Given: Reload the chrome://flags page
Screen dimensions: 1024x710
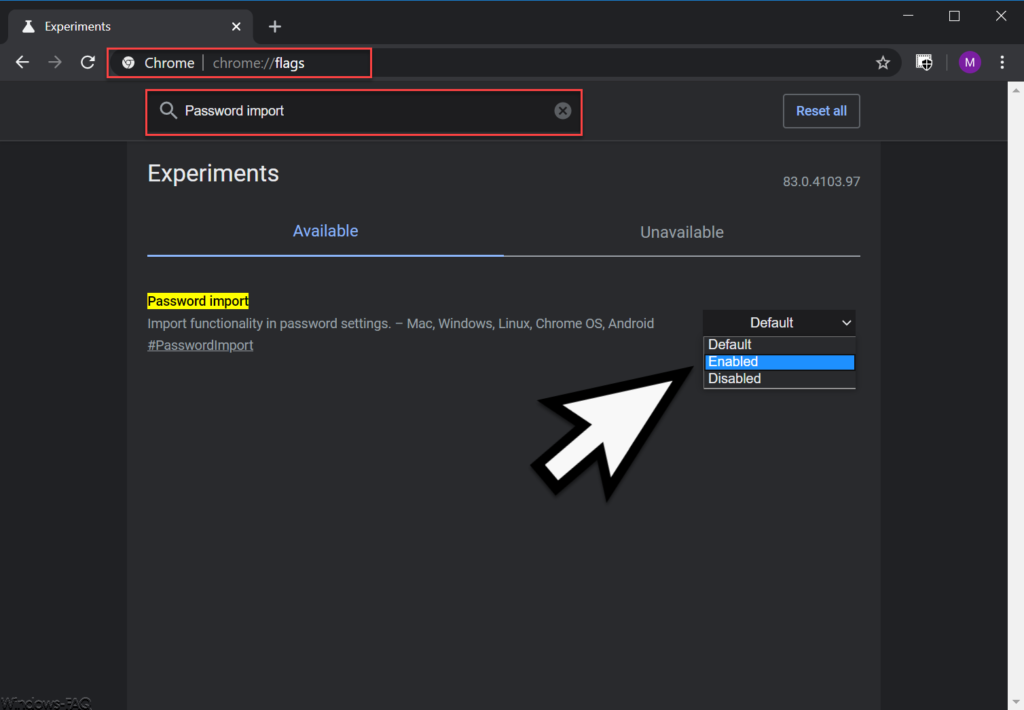Looking at the screenshot, I should point(88,62).
